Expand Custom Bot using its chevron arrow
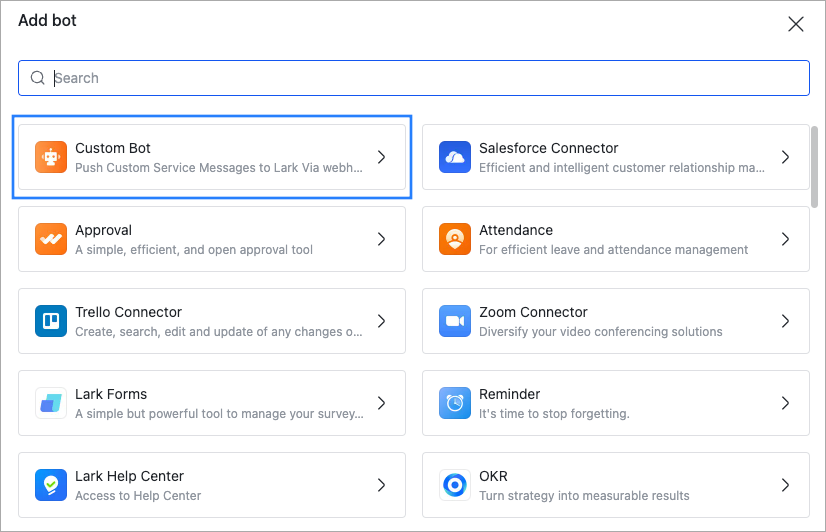This screenshot has height=532, width=826. 381,157
